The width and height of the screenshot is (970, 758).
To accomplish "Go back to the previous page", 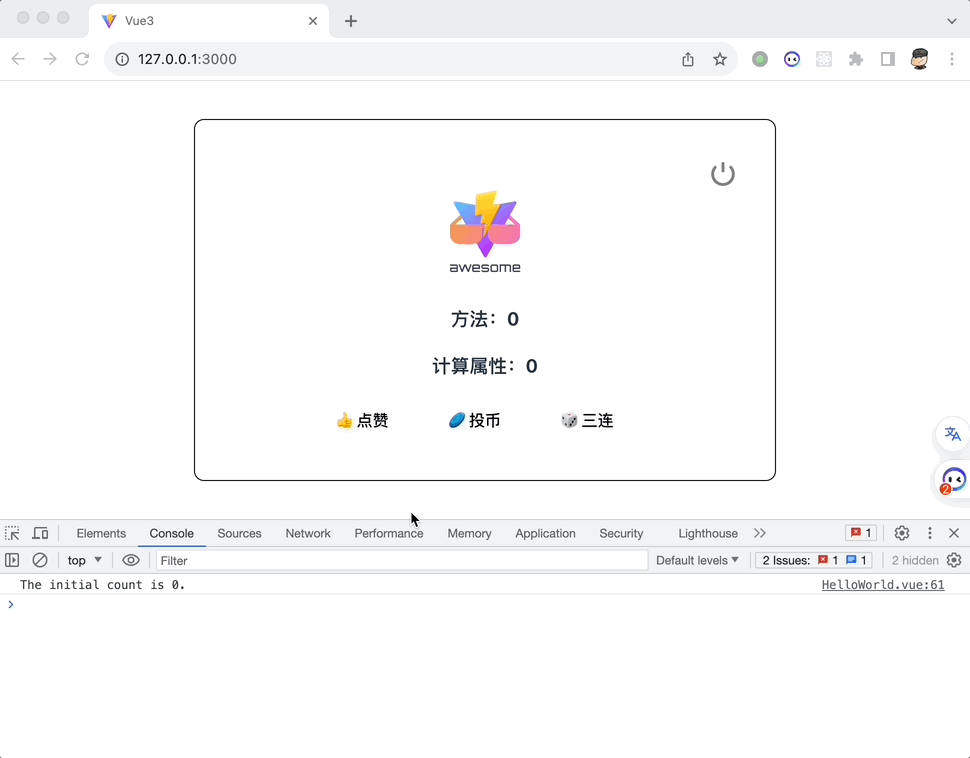I will coord(18,59).
